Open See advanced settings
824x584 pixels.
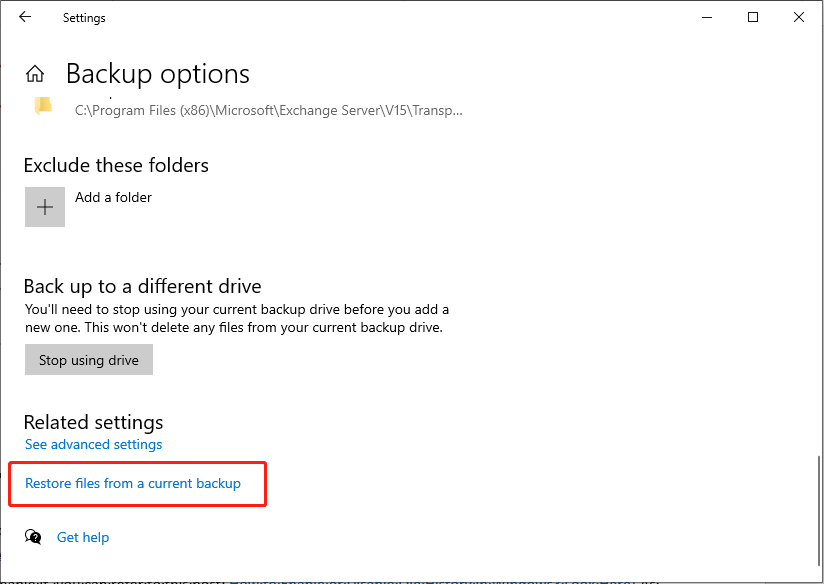pyautogui.click(x=93, y=444)
